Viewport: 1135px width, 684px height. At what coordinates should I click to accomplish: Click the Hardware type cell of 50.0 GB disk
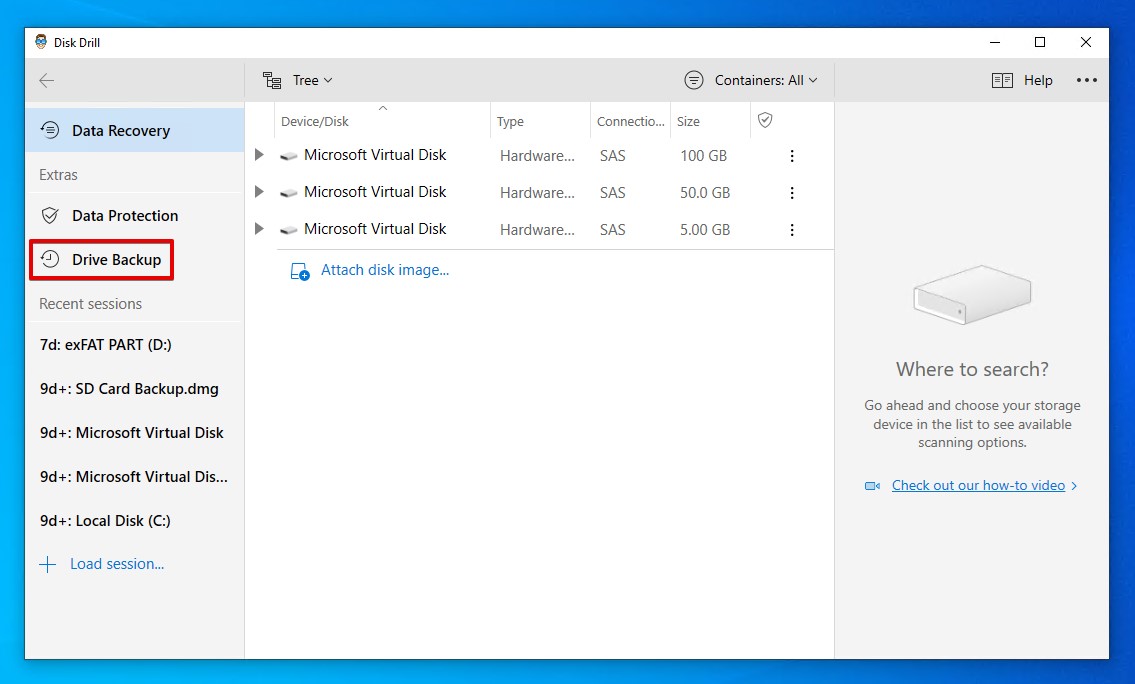537,193
